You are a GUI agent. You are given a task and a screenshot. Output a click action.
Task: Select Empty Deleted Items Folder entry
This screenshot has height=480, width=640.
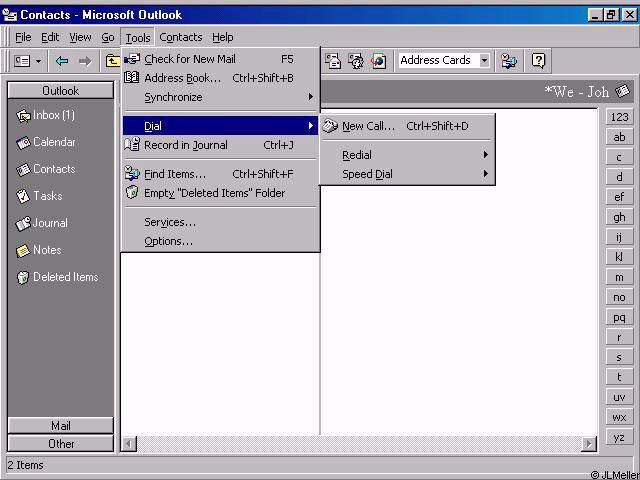220,193
